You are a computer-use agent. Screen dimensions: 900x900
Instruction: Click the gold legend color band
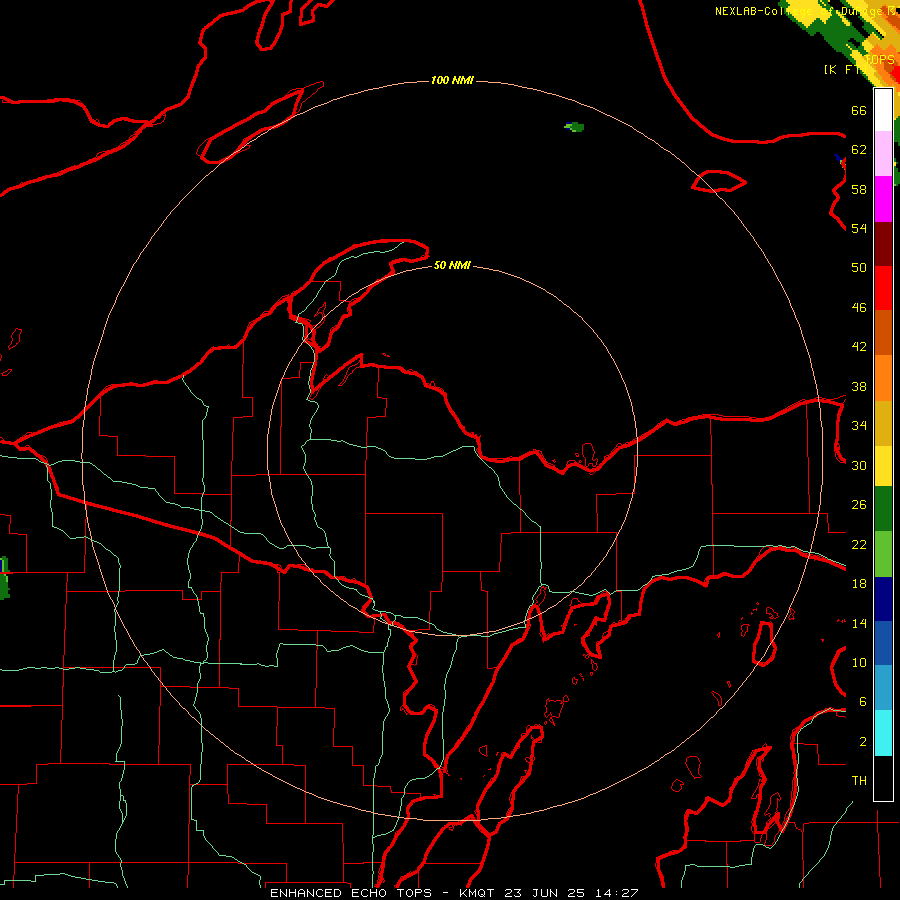pyautogui.click(x=883, y=423)
